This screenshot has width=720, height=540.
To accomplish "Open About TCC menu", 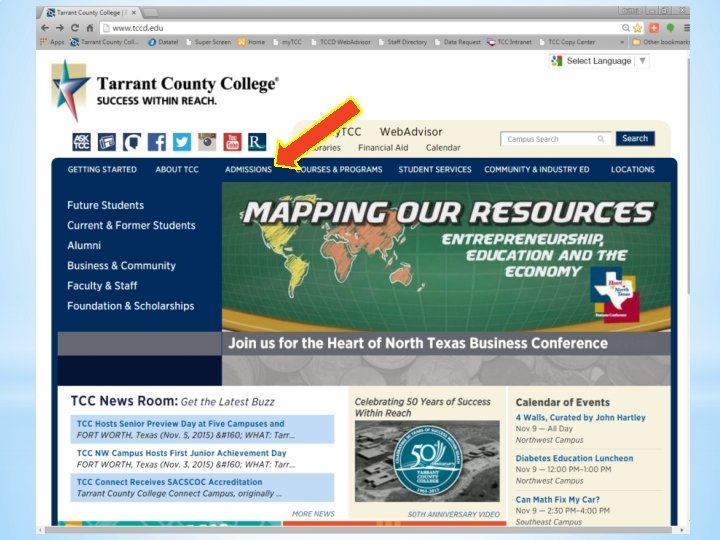I will [x=177, y=169].
